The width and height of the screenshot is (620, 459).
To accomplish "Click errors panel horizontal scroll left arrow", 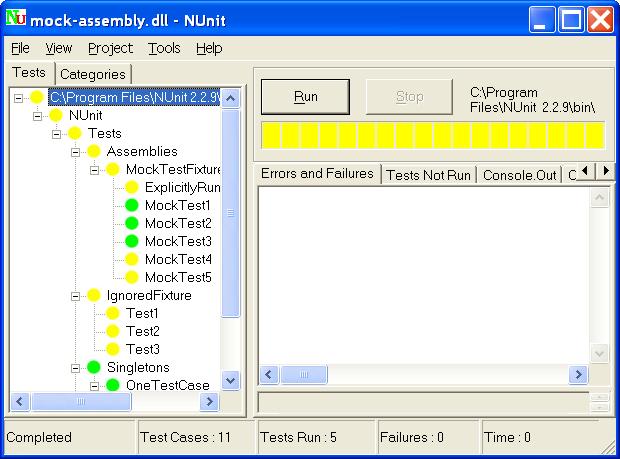I will (269, 374).
